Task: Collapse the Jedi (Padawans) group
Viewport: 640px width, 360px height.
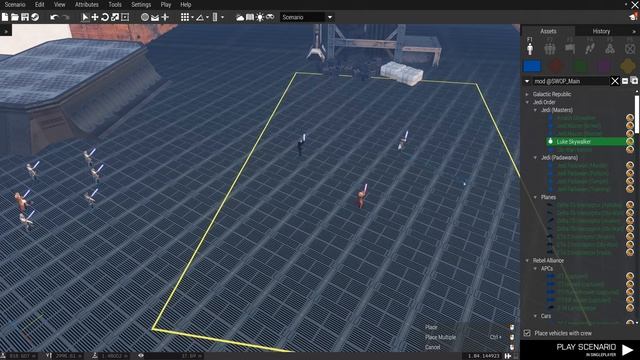Action: click(535, 158)
